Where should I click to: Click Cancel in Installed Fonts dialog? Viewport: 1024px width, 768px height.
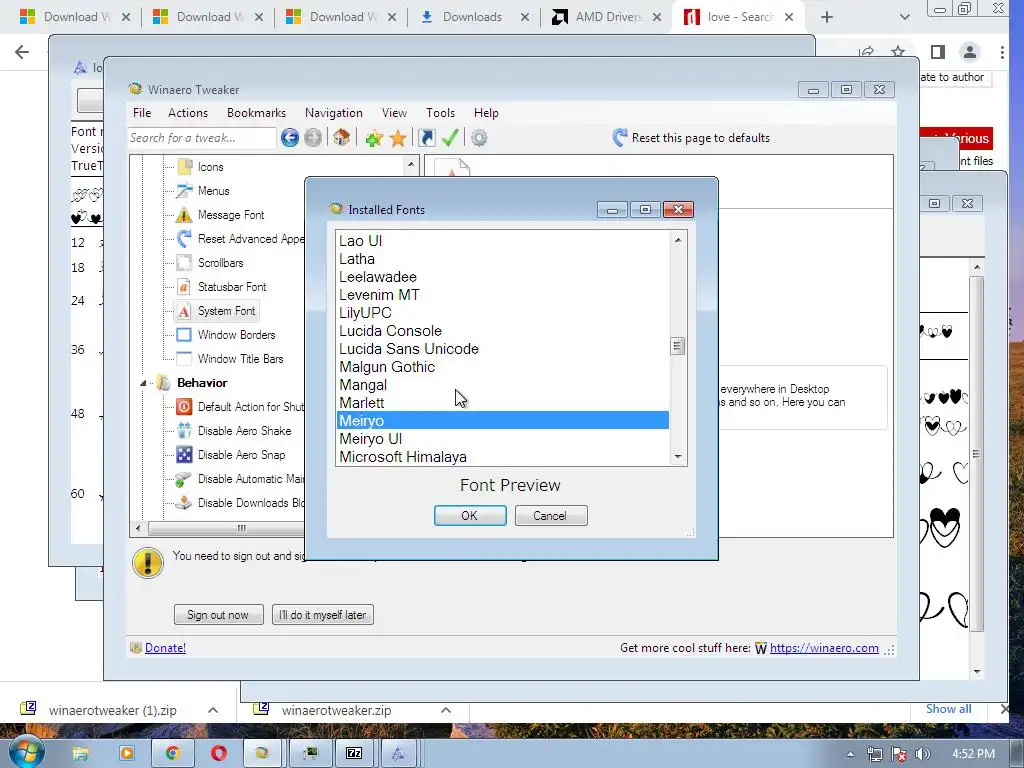coord(551,516)
